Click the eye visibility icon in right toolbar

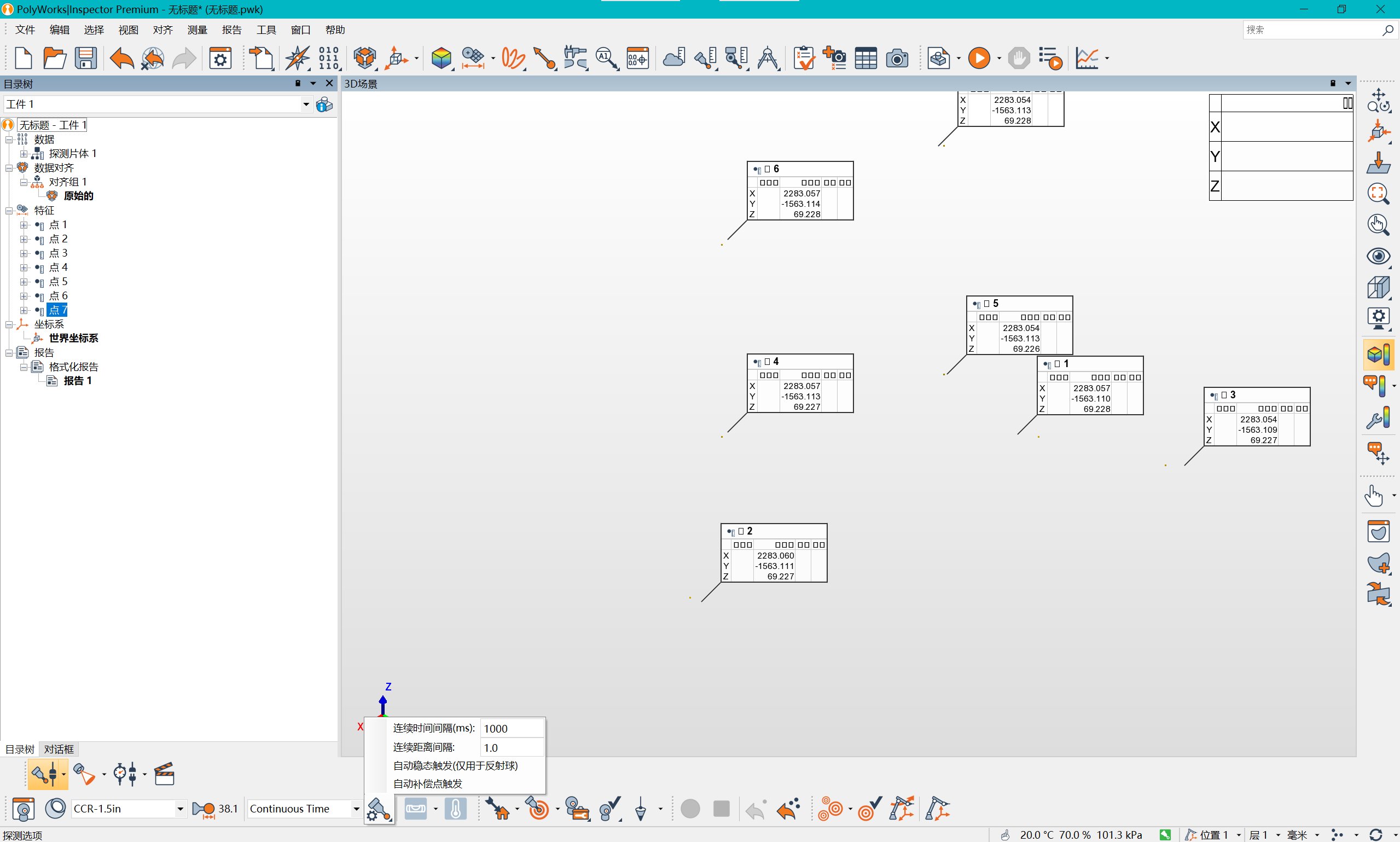1378,257
